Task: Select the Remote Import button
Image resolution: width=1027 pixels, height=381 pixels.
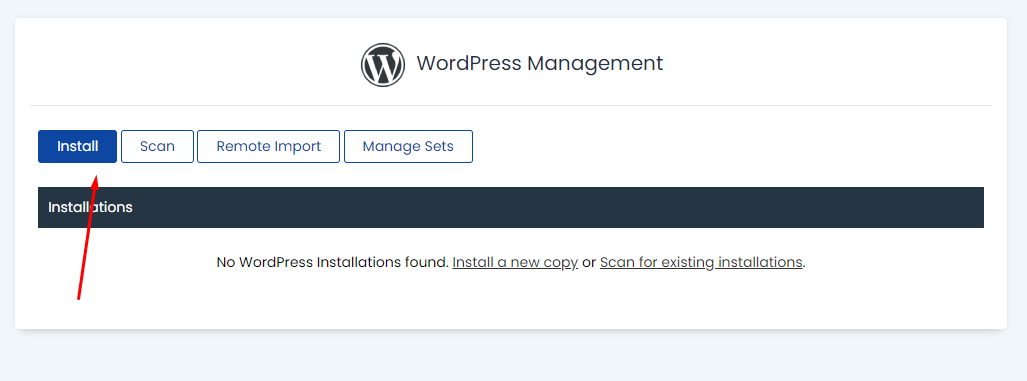Action: (x=269, y=146)
